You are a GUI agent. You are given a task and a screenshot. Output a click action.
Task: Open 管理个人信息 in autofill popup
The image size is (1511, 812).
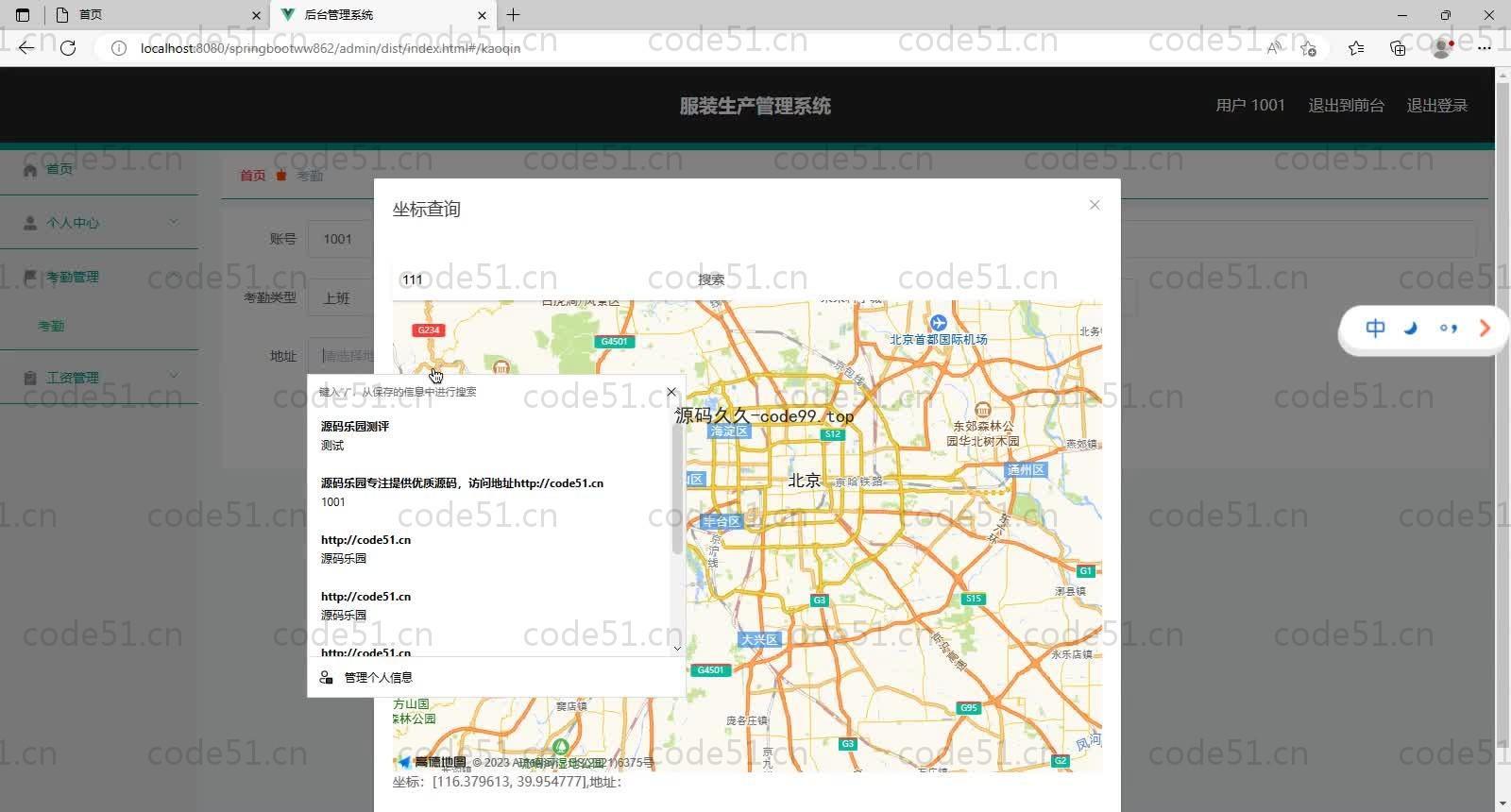[x=378, y=677]
